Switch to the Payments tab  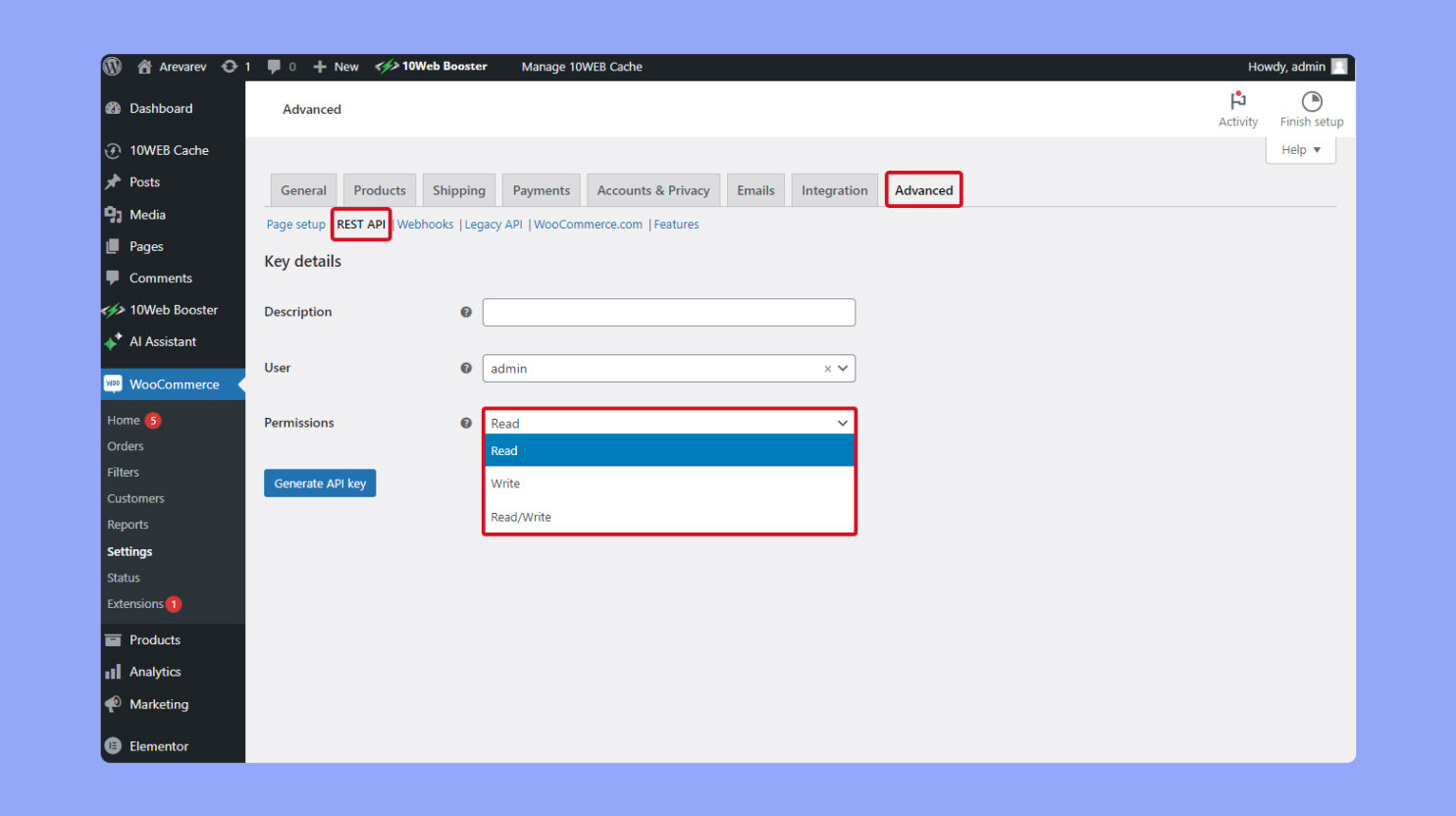pyautogui.click(x=541, y=189)
